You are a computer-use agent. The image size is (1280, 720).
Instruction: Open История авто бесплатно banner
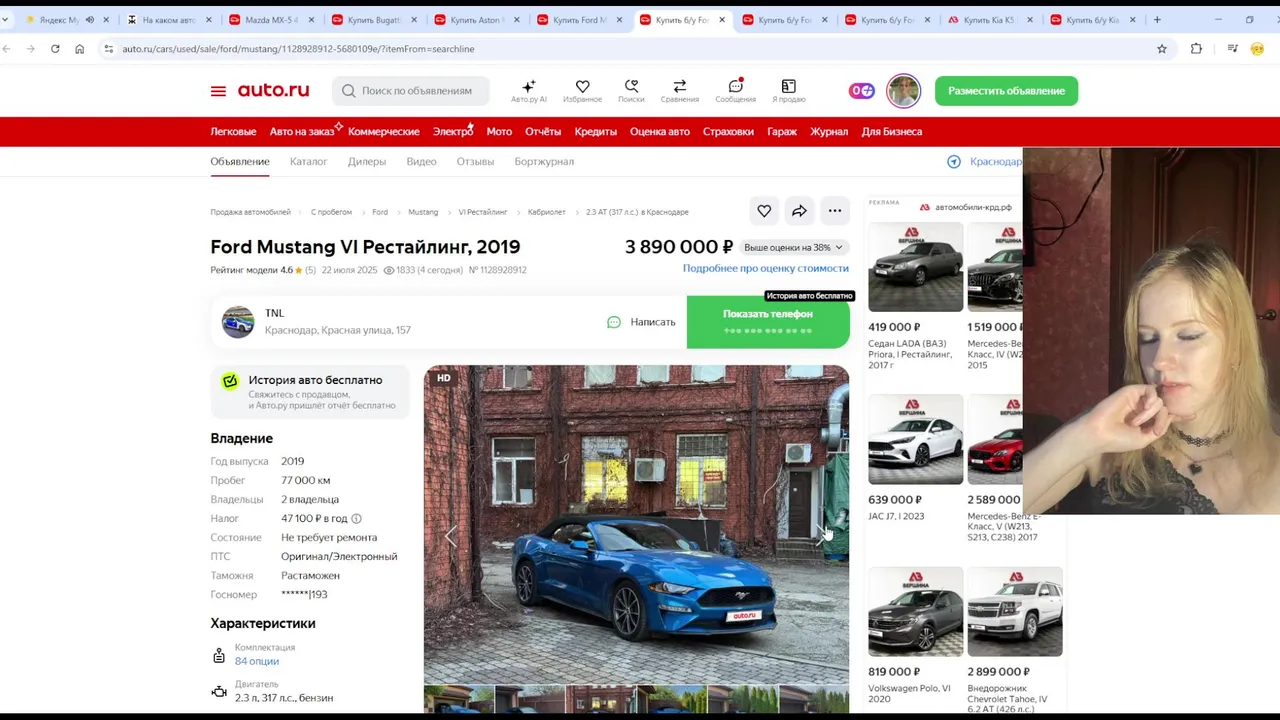310,392
